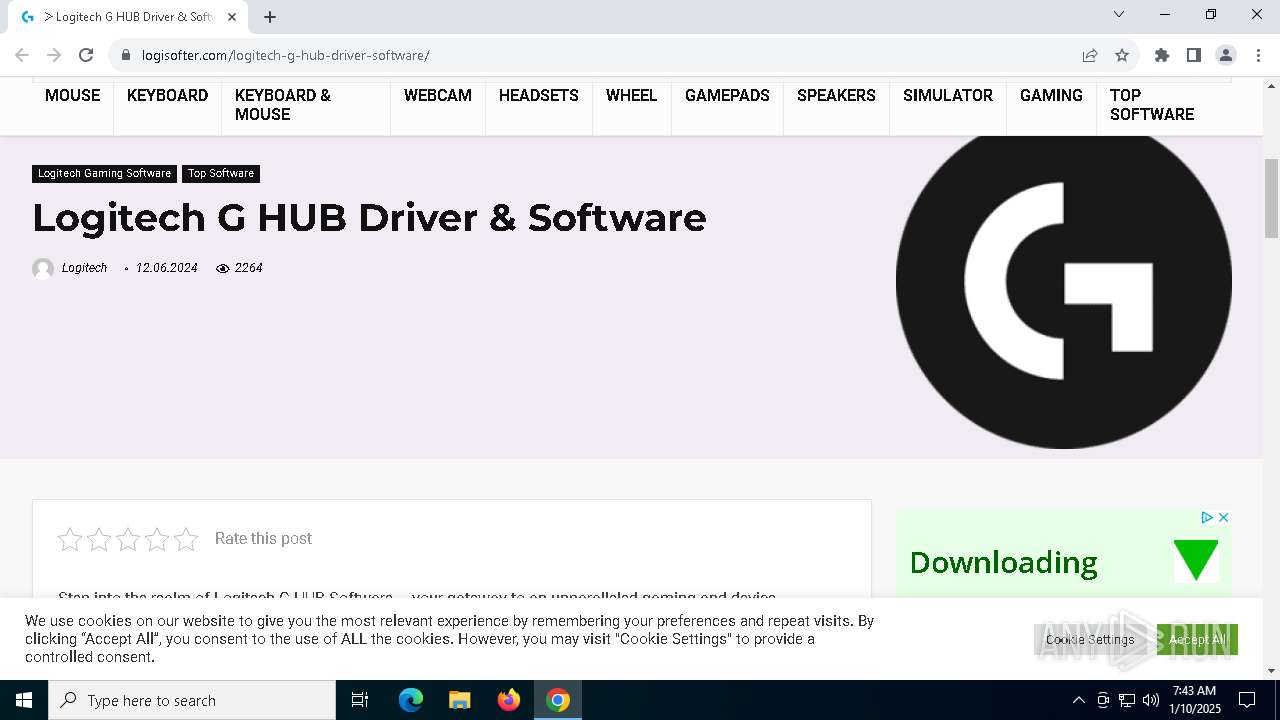Open the Chrome extensions puzzle icon
The image size is (1280, 720).
1162,55
